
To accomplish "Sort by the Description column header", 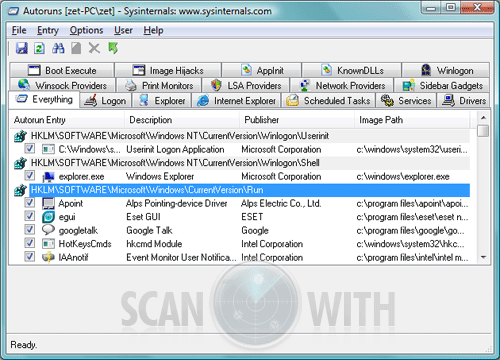I will pyautogui.click(x=182, y=120).
